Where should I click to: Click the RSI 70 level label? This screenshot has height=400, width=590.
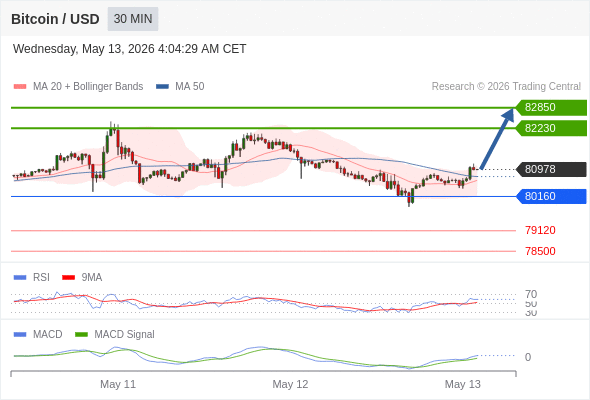pyautogui.click(x=531, y=294)
